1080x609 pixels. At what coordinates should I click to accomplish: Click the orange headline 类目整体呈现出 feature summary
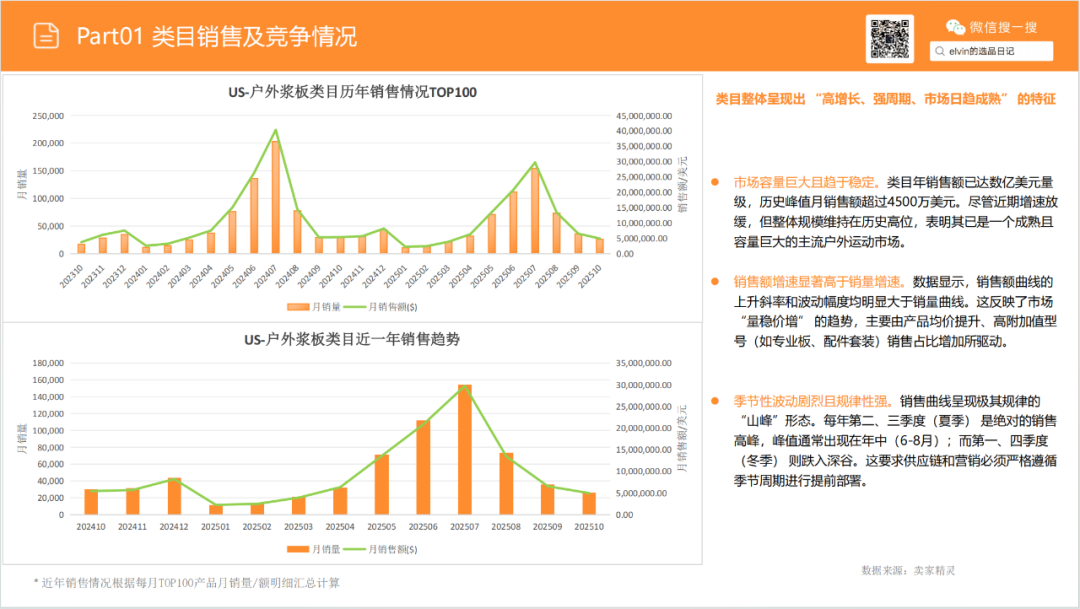coord(885,99)
